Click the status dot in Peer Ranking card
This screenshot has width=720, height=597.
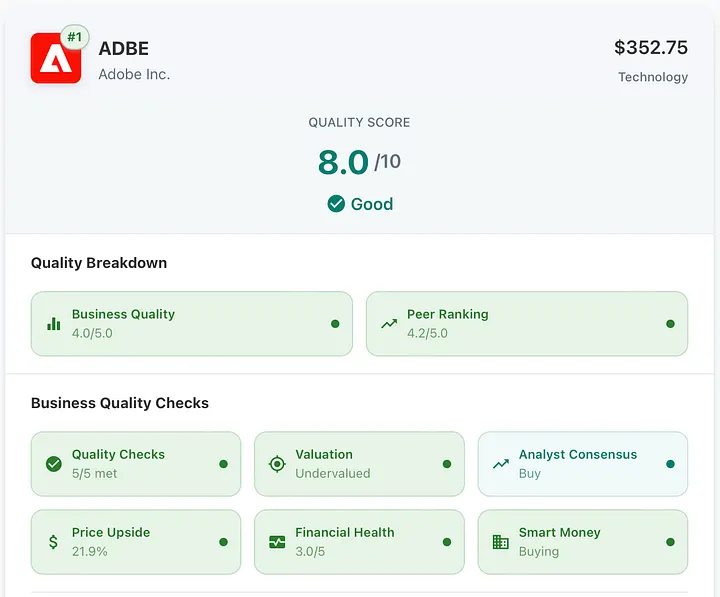coord(670,324)
